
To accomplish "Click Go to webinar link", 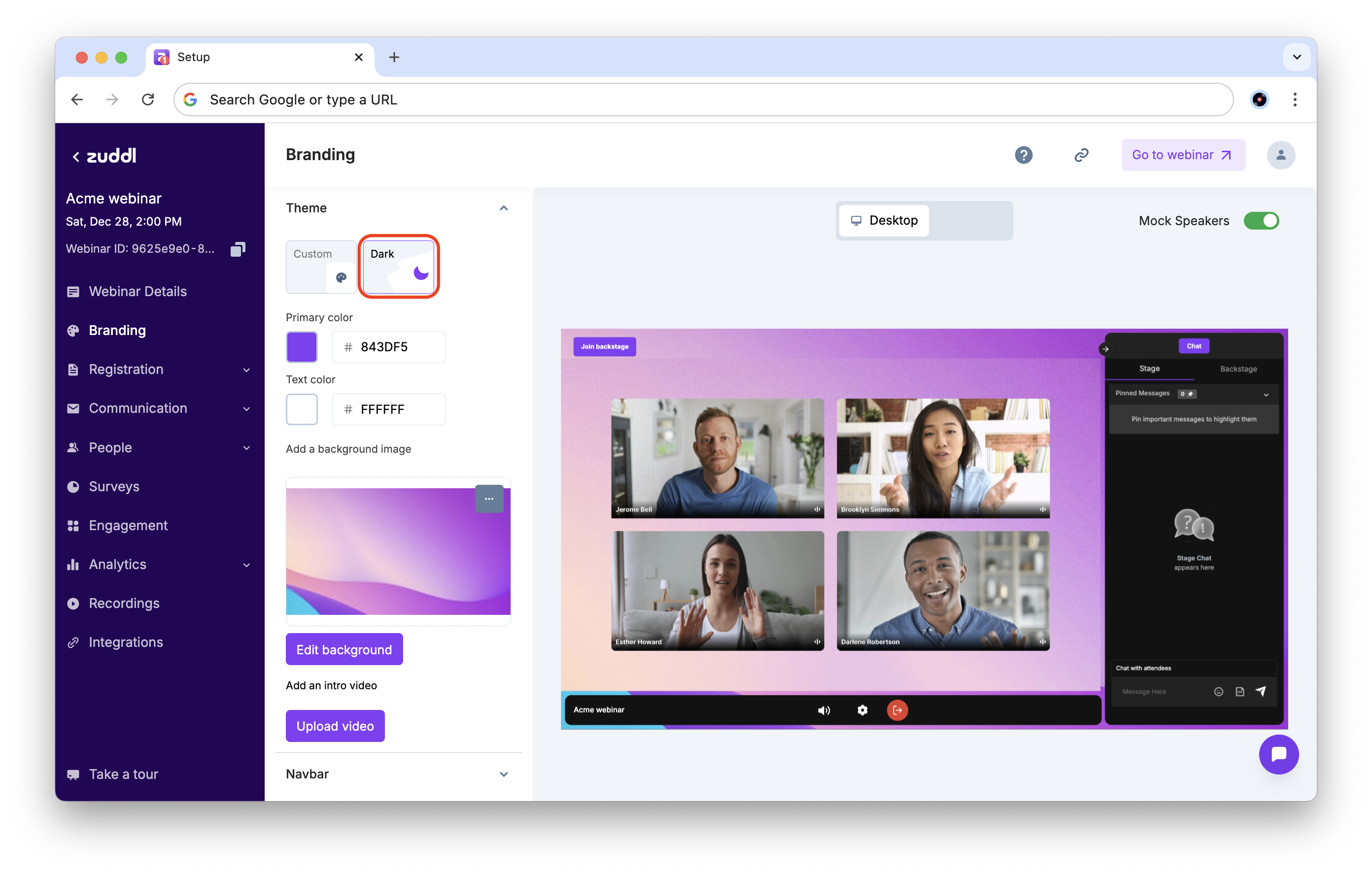I will click(1183, 155).
